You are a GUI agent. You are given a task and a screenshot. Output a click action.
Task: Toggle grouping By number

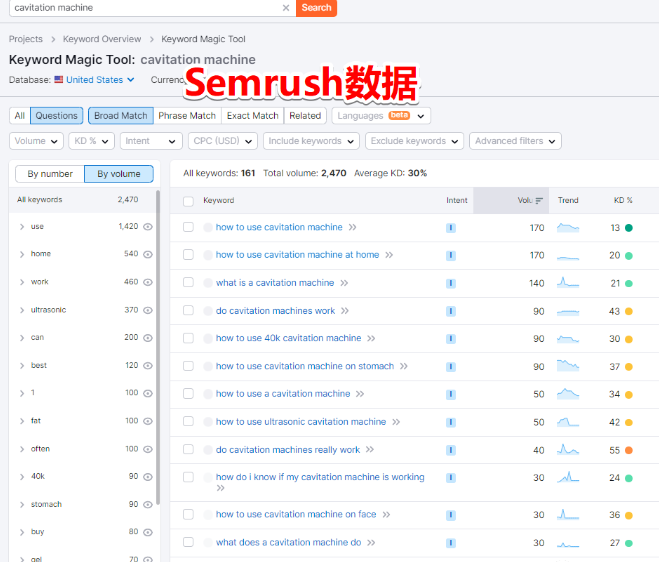pyautogui.click(x=50, y=174)
